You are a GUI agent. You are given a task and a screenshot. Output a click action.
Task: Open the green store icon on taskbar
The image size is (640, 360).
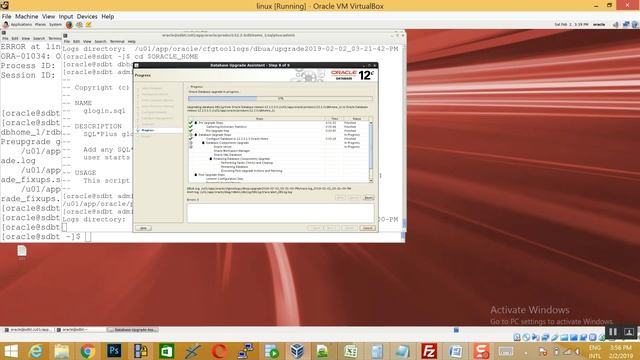pyautogui.click(x=167, y=351)
